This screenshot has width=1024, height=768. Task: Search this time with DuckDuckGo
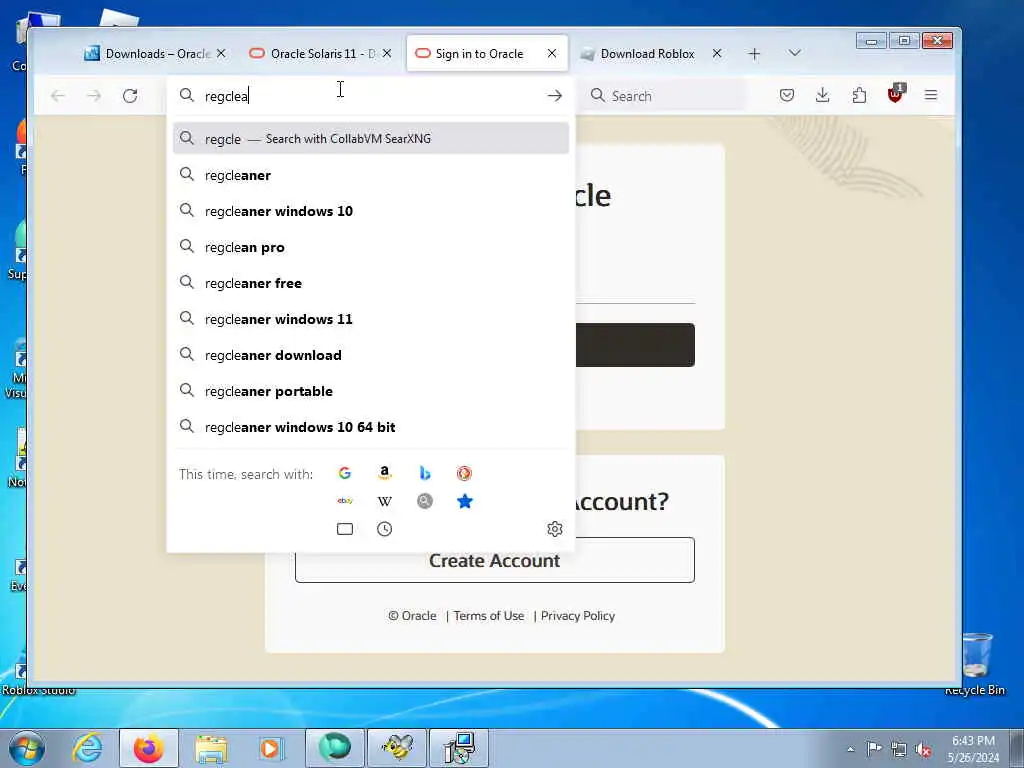pyautogui.click(x=464, y=473)
